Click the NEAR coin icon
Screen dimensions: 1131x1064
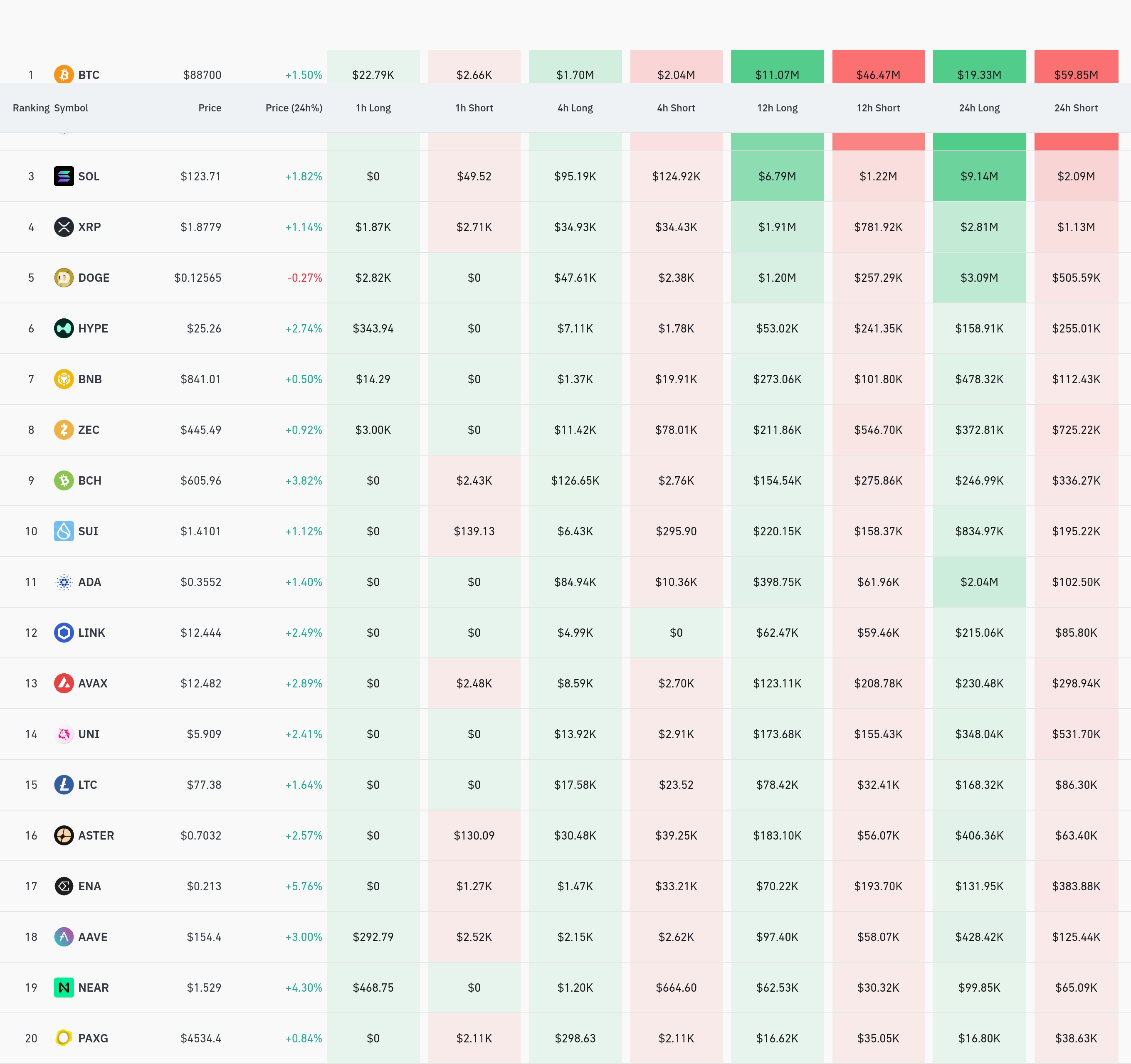pyautogui.click(x=64, y=987)
